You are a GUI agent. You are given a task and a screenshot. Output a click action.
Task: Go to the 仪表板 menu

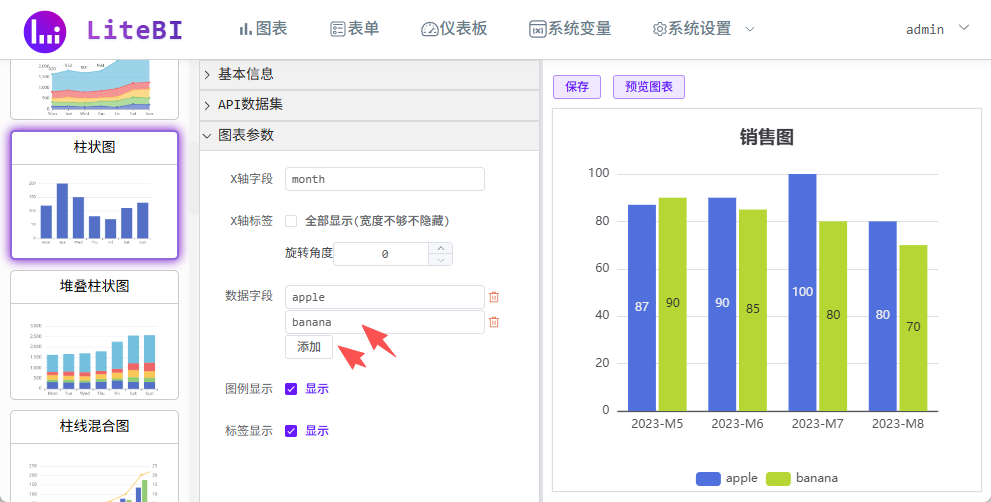[454, 29]
